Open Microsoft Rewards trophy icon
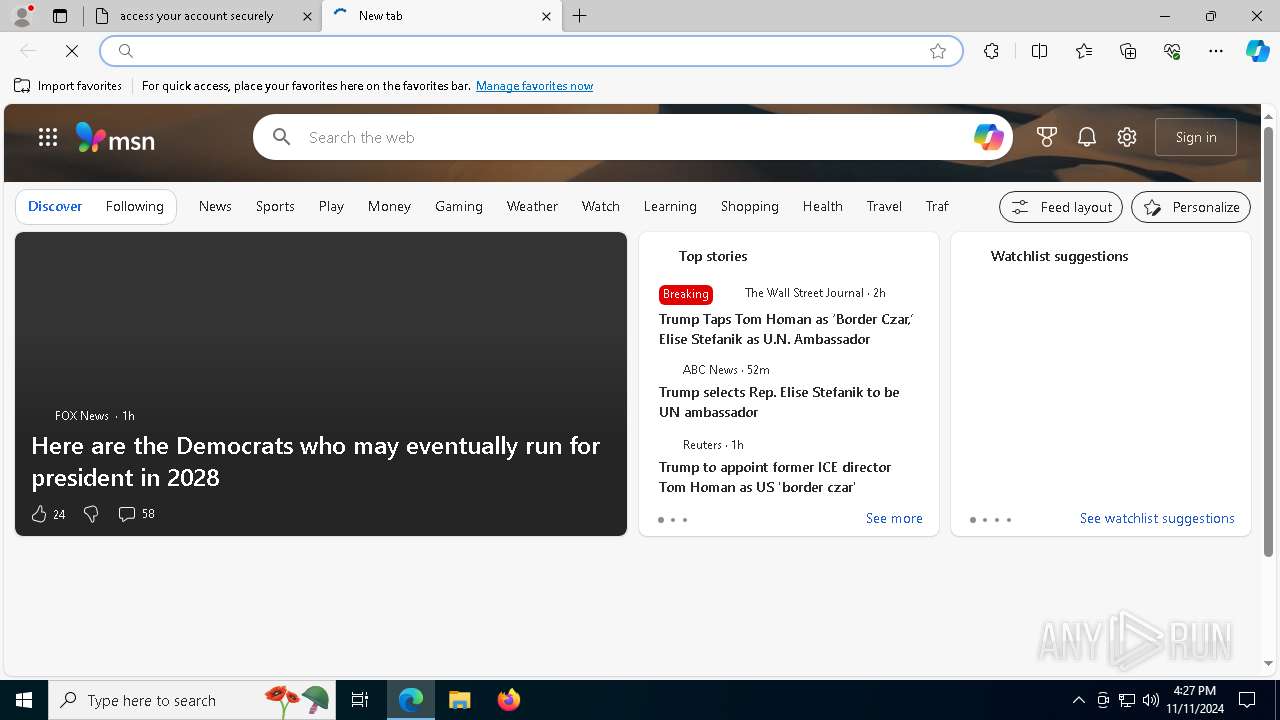The image size is (1280, 720). (x=1047, y=137)
